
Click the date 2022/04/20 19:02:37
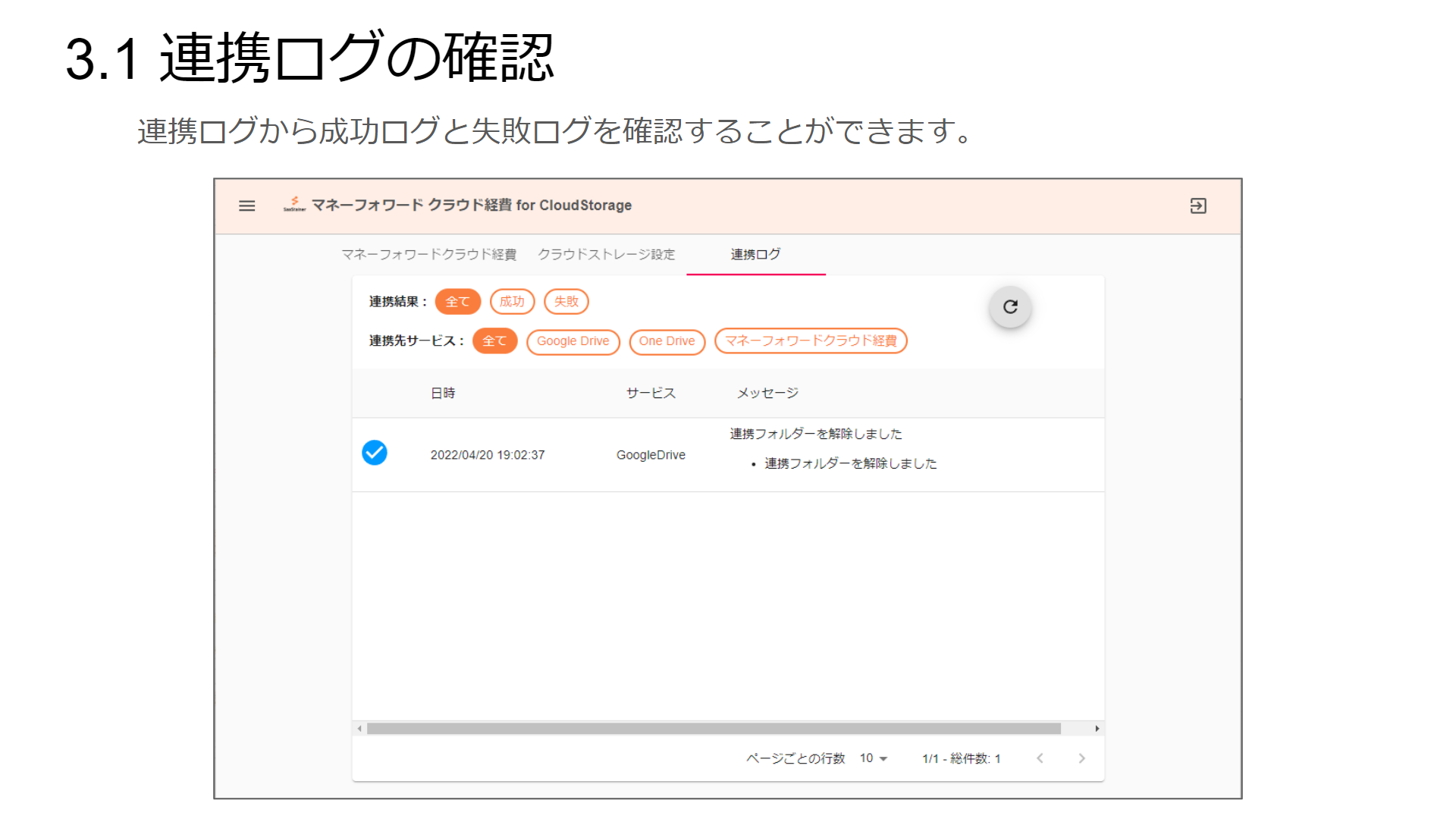(x=488, y=455)
